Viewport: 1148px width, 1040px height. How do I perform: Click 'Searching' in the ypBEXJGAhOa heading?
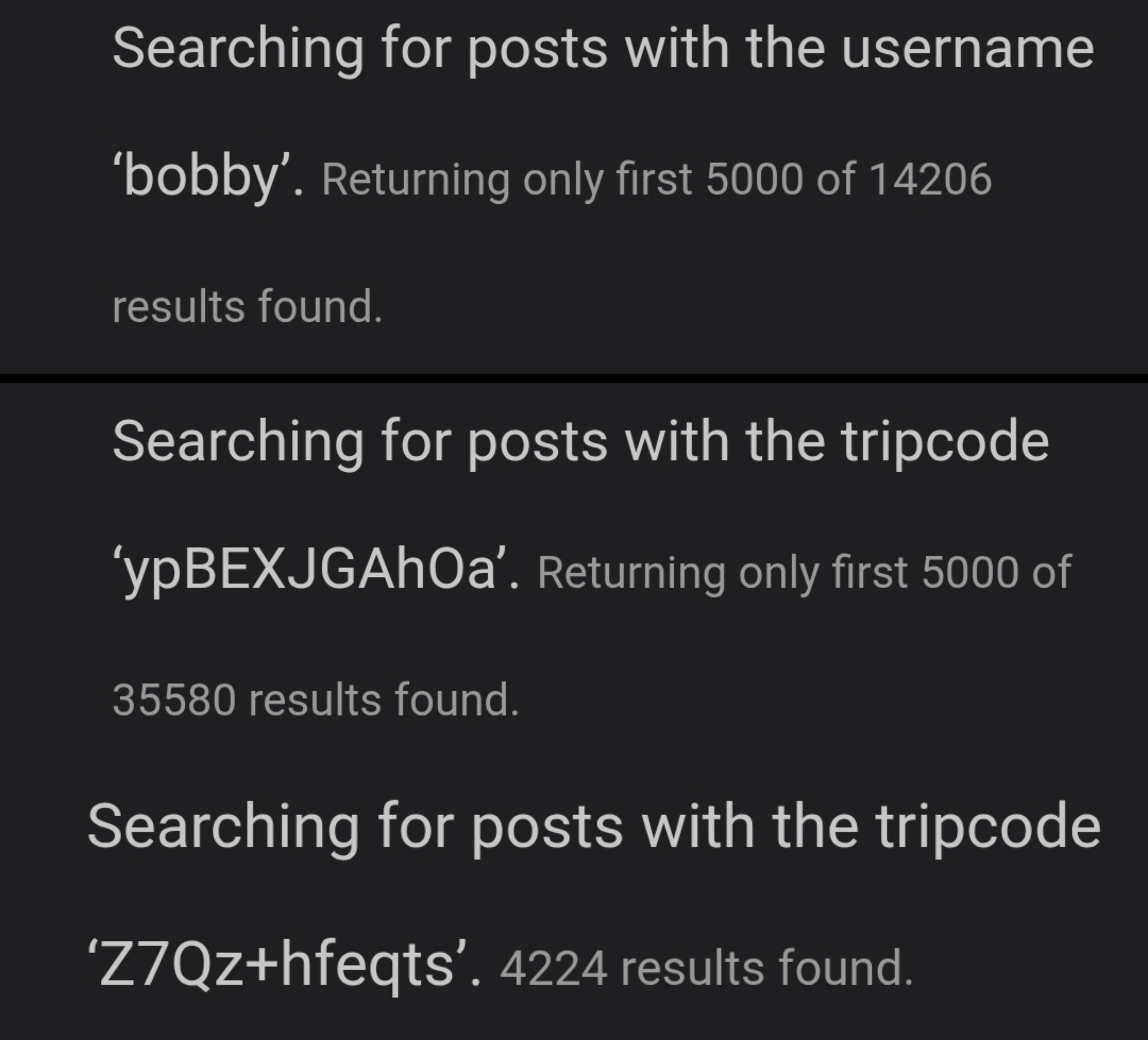coord(238,444)
